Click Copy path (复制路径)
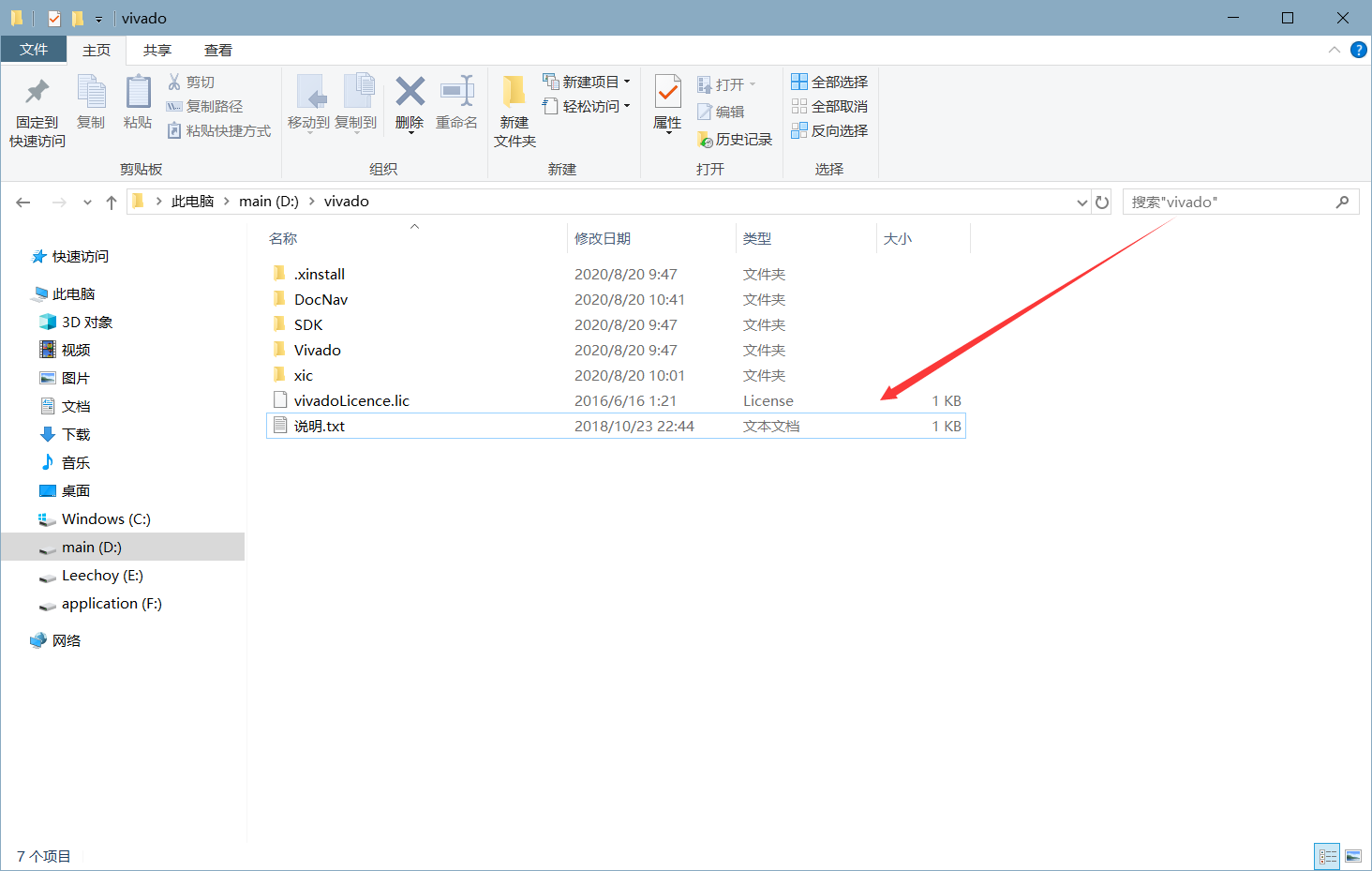The width and height of the screenshot is (1372, 871). [205, 107]
